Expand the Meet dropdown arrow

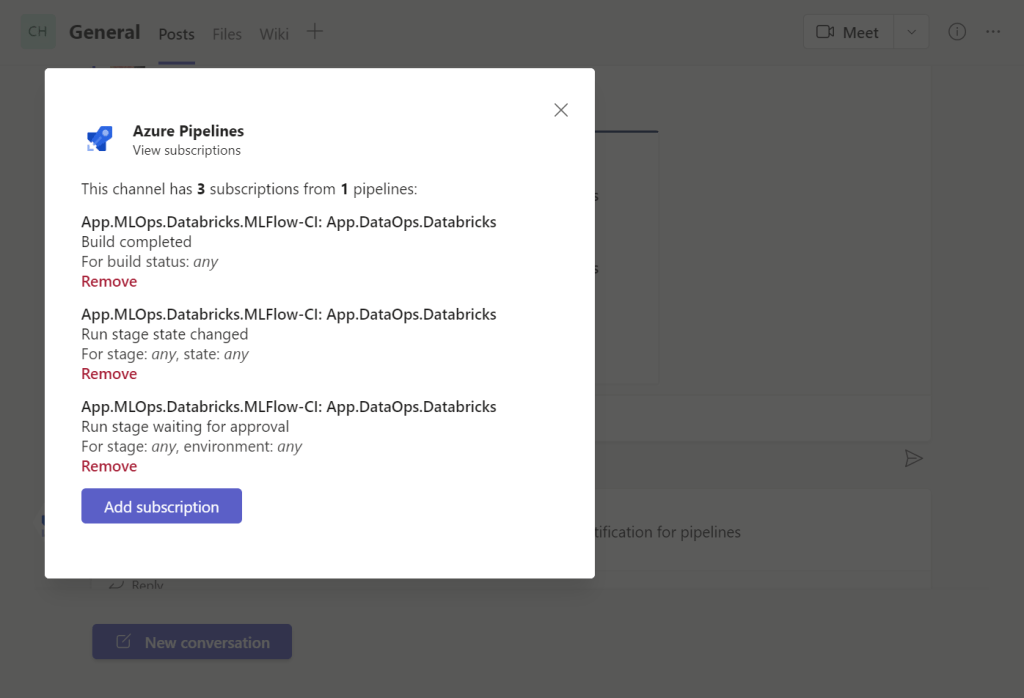coord(911,32)
